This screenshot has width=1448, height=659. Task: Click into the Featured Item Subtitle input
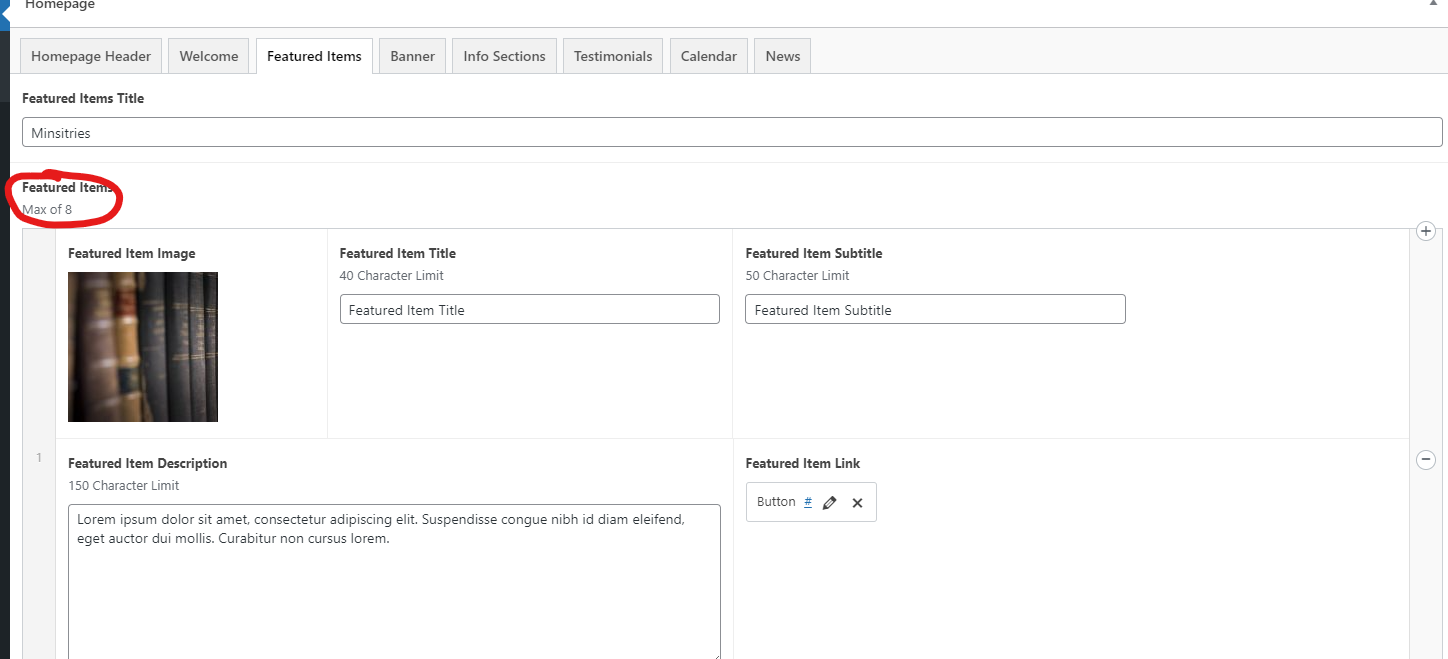[x=934, y=310]
